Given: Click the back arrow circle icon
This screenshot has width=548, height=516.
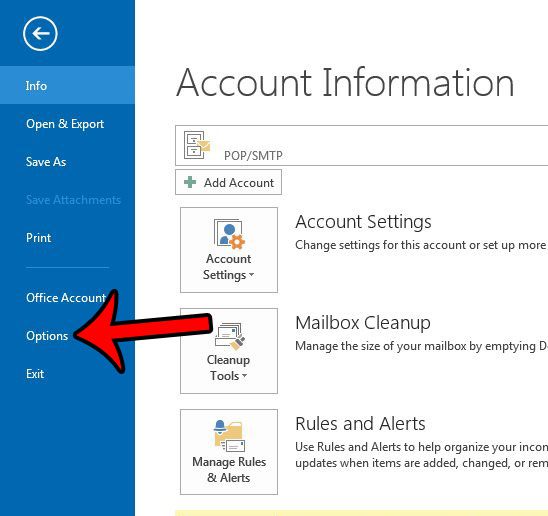Looking at the screenshot, I should point(40,34).
